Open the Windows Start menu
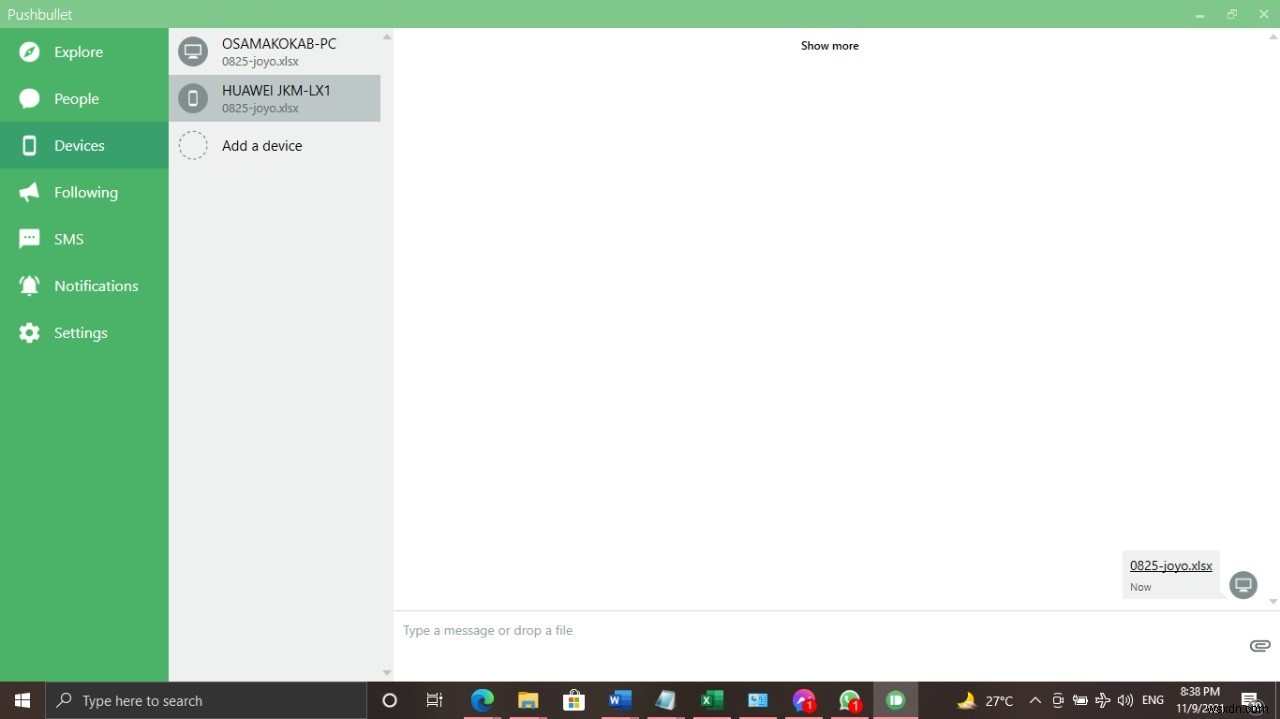Viewport: 1280px width, 719px height. [21, 700]
